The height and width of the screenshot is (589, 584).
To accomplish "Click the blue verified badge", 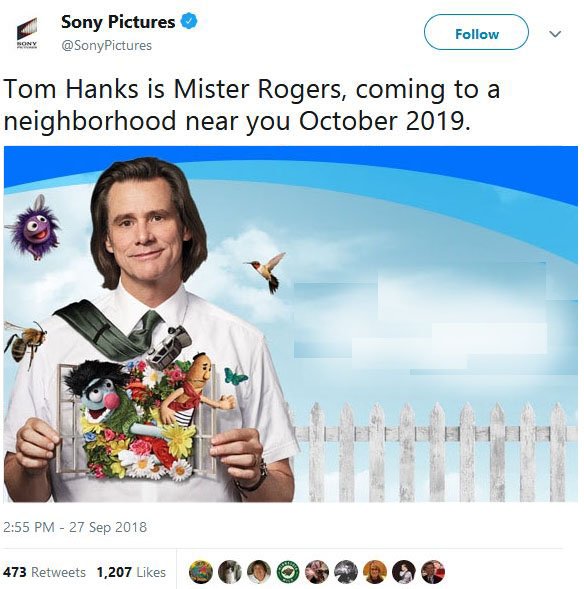I will [189, 21].
